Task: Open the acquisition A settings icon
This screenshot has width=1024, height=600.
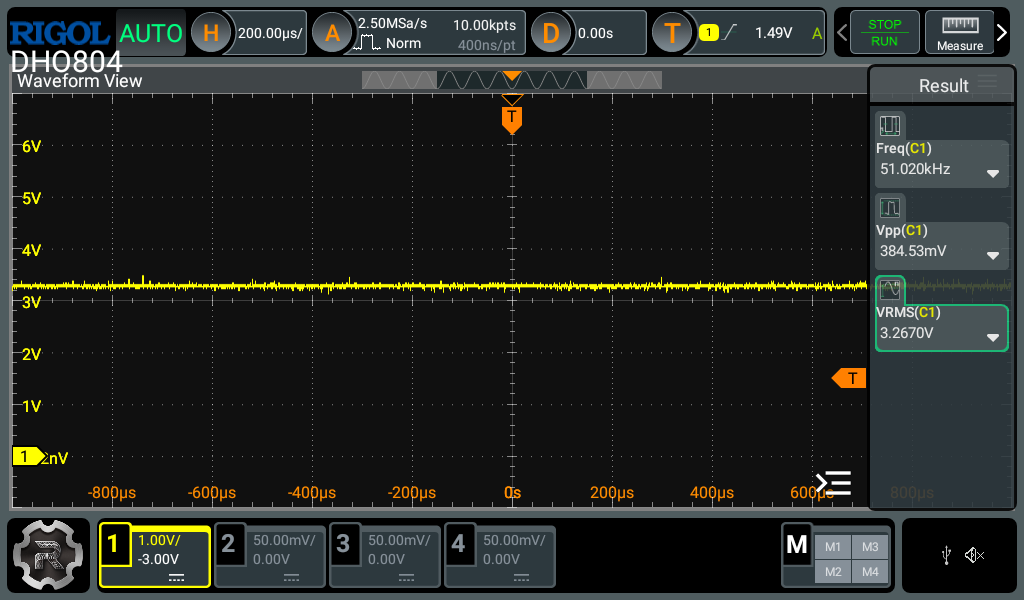Action: click(332, 33)
